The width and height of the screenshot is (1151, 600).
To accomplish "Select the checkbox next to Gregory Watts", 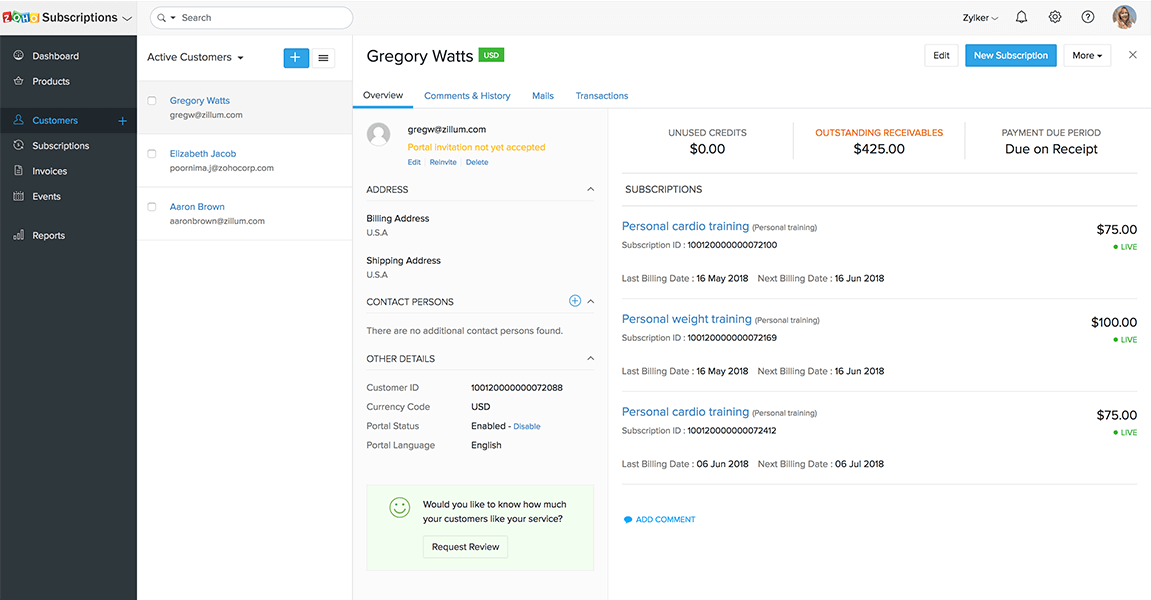I will click(153, 100).
